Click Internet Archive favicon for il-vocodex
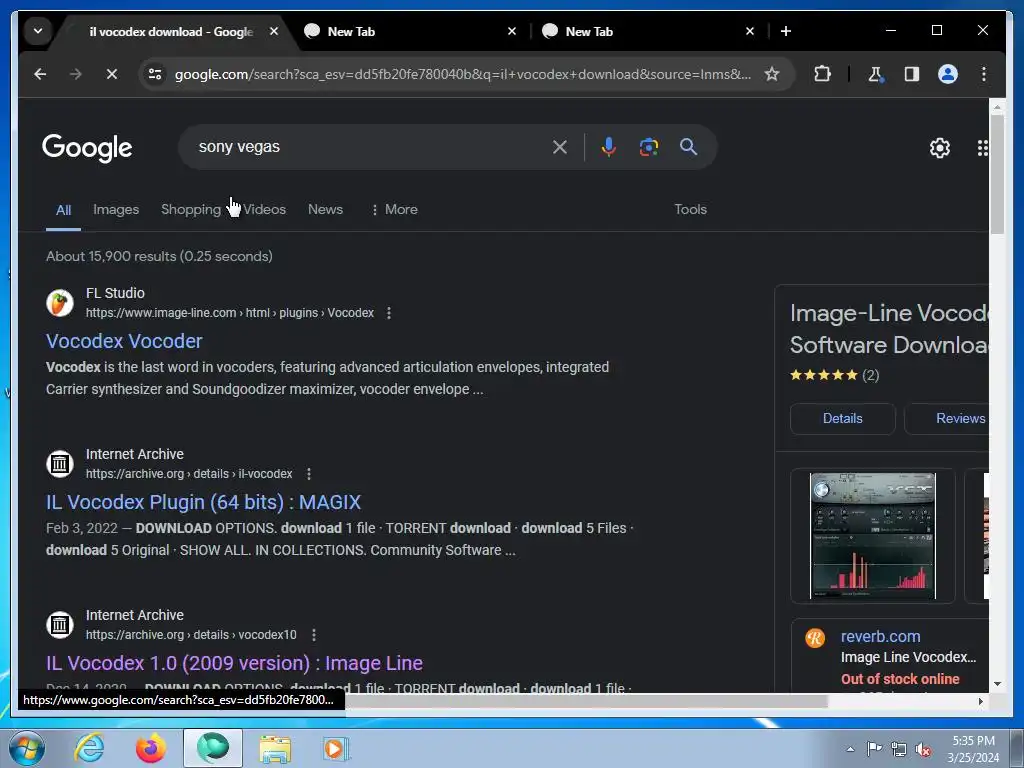 click(59, 464)
